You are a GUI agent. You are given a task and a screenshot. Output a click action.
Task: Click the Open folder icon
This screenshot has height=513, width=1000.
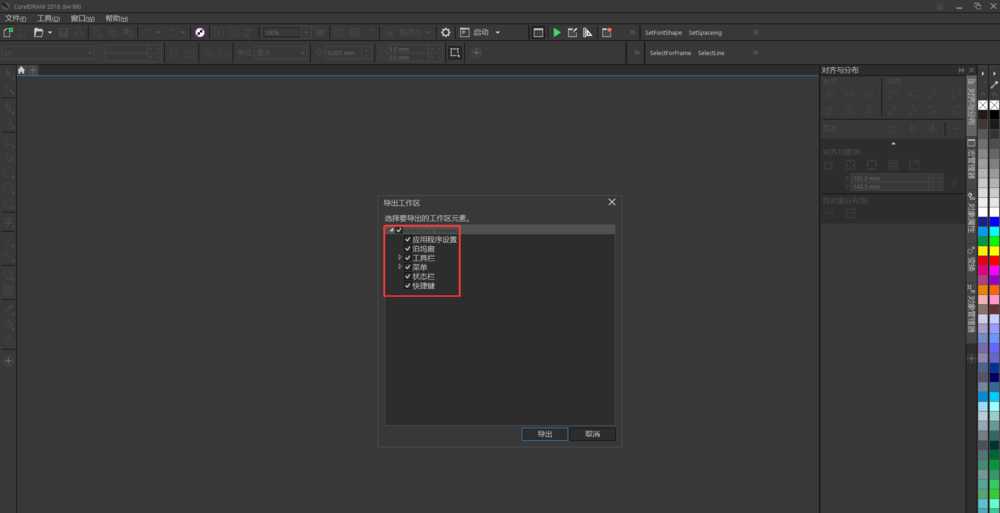(38, 33)
